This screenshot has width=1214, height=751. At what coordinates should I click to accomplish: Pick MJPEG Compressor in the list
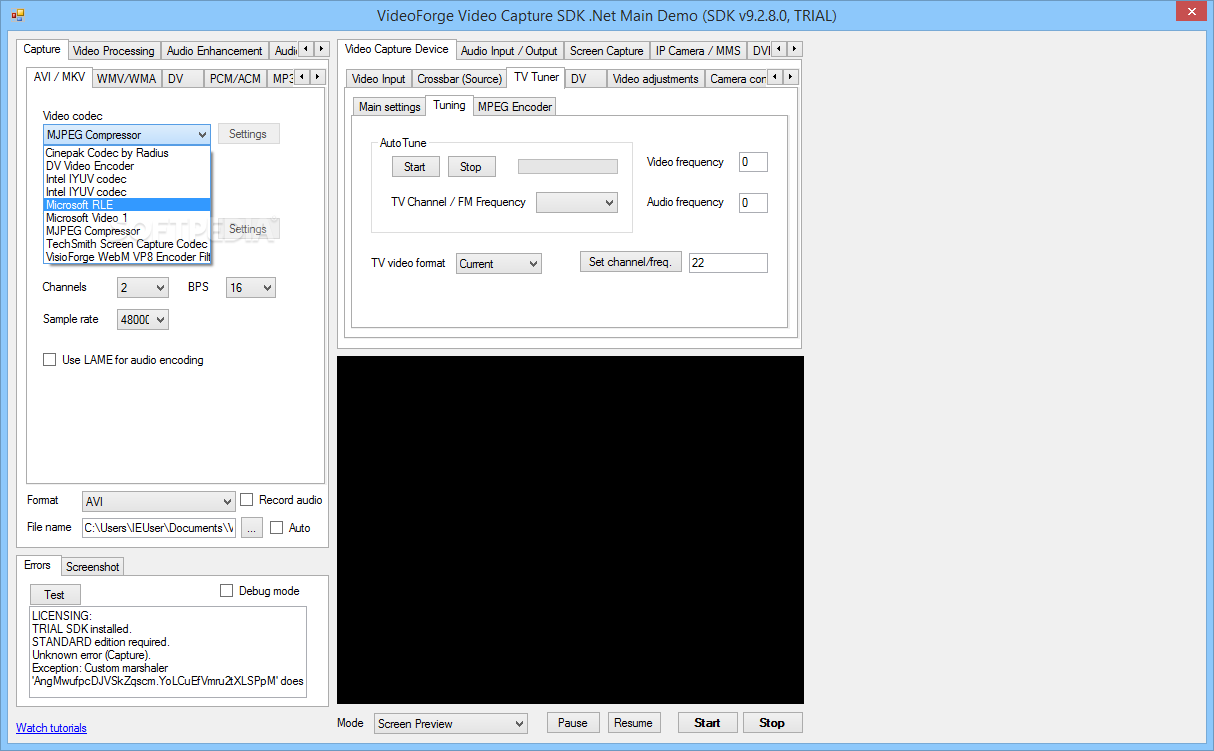(127, 231)
